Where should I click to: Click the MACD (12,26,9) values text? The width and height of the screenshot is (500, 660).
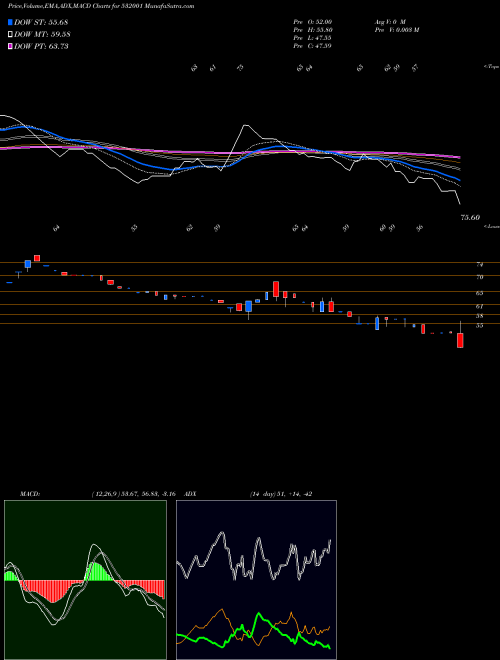tap(136, 494)
